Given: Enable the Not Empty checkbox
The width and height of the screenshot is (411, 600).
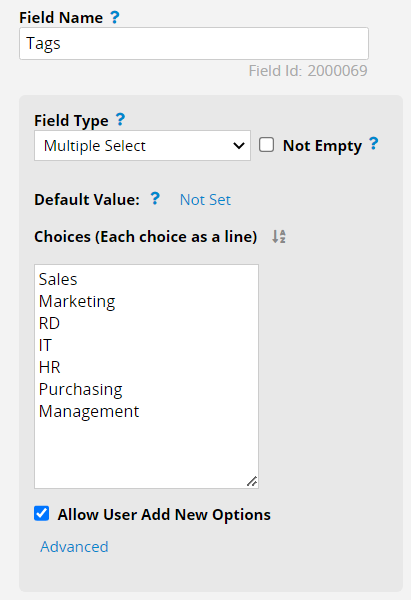Looking at the screenshot, I should coord(266,145).
